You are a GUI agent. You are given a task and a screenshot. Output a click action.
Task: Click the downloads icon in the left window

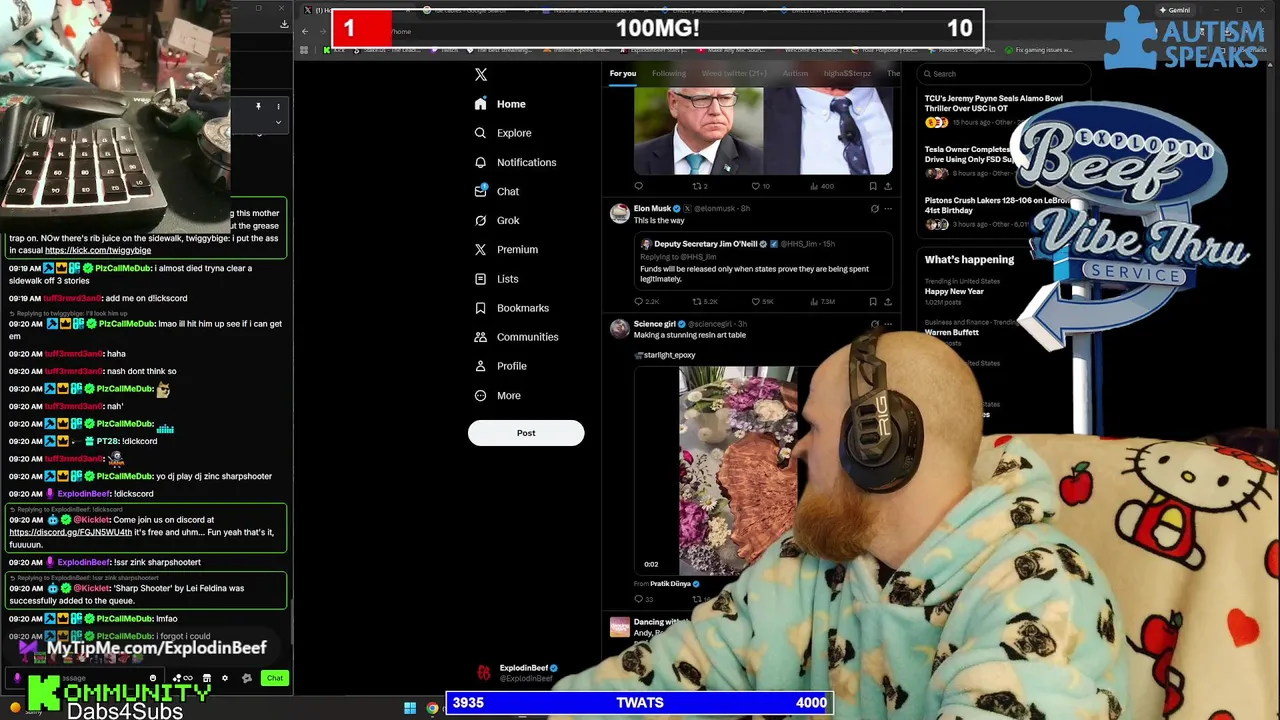click(x=284, y=23)
